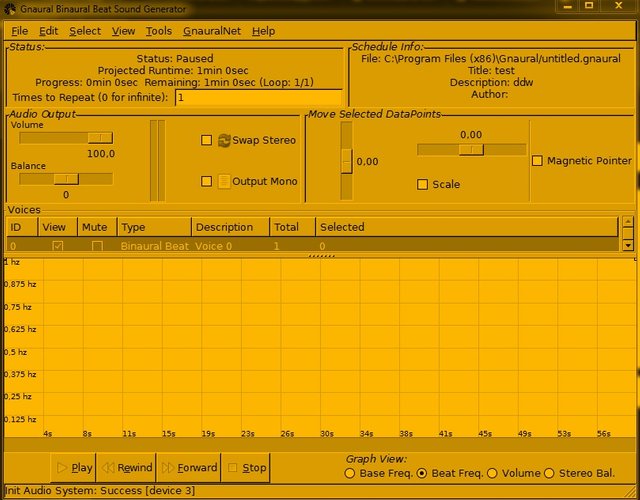Toggle Mute checkbox for Voice 0
Image resolution: width=640 pixels, height=500 pixels.
click(x=97, y=246)
